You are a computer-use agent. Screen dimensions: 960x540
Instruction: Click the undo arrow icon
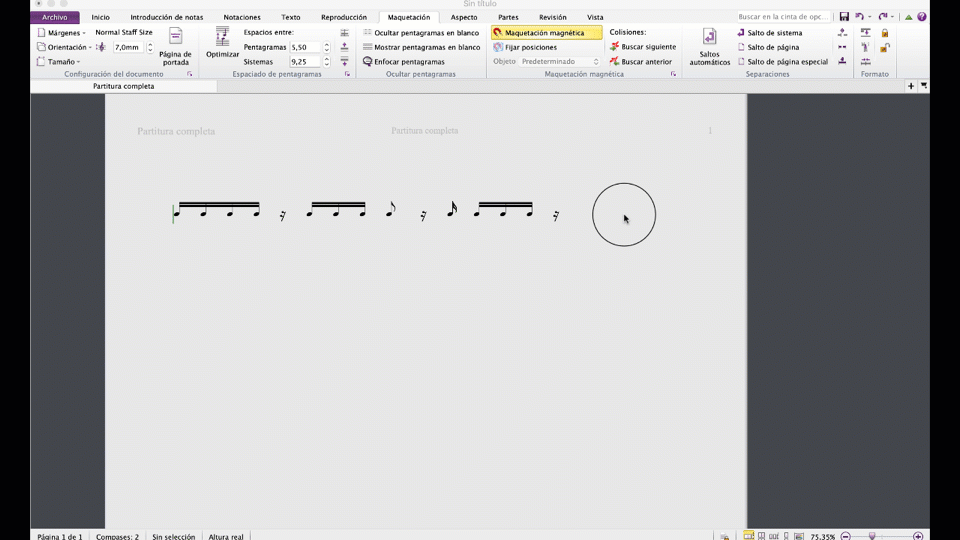pyautogui.click(x=859, y=17)
